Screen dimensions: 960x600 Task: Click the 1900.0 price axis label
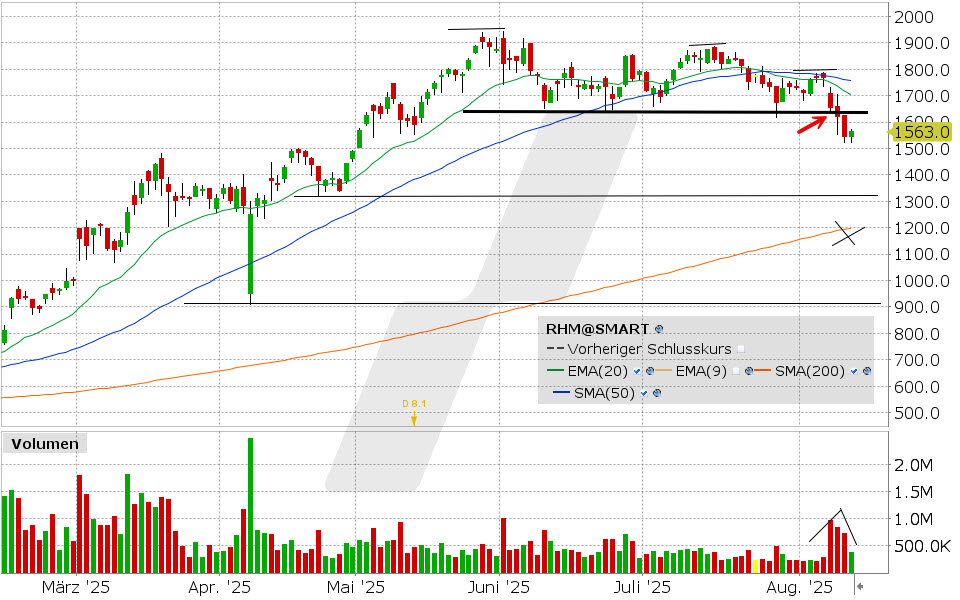tap(921, 43)
